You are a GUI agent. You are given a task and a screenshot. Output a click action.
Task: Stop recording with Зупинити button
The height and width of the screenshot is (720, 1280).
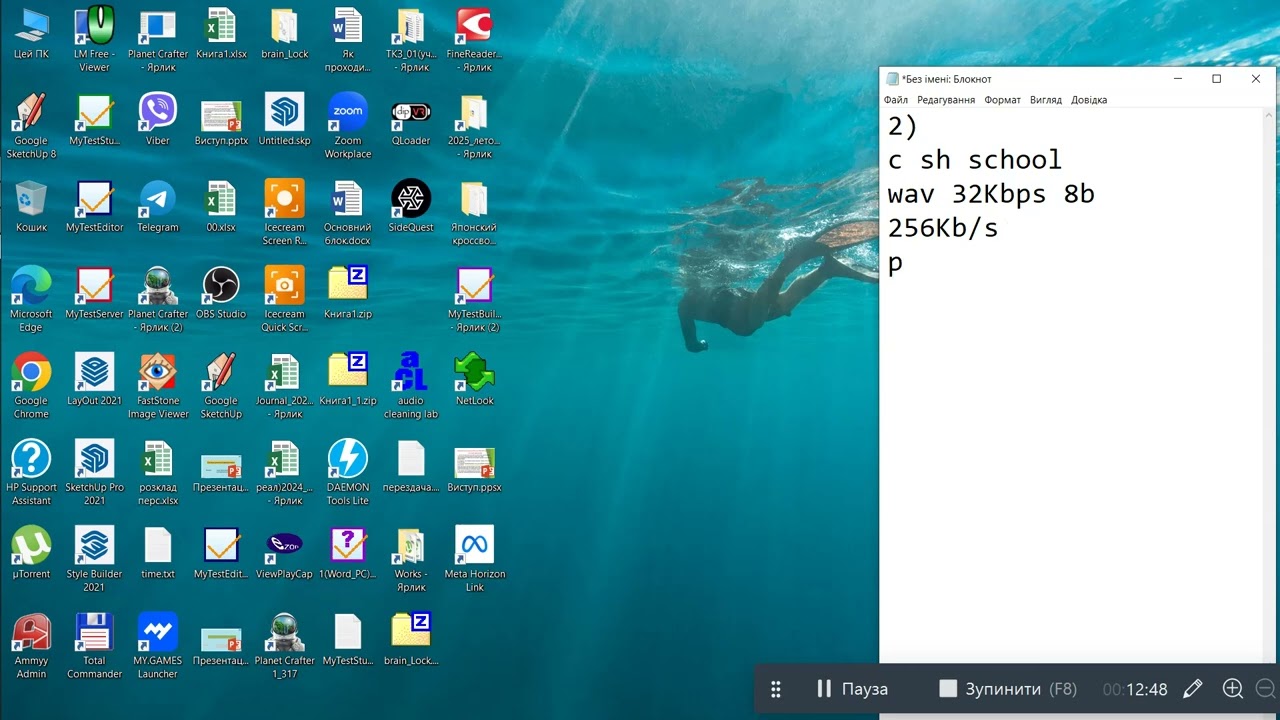point(1007,689)
